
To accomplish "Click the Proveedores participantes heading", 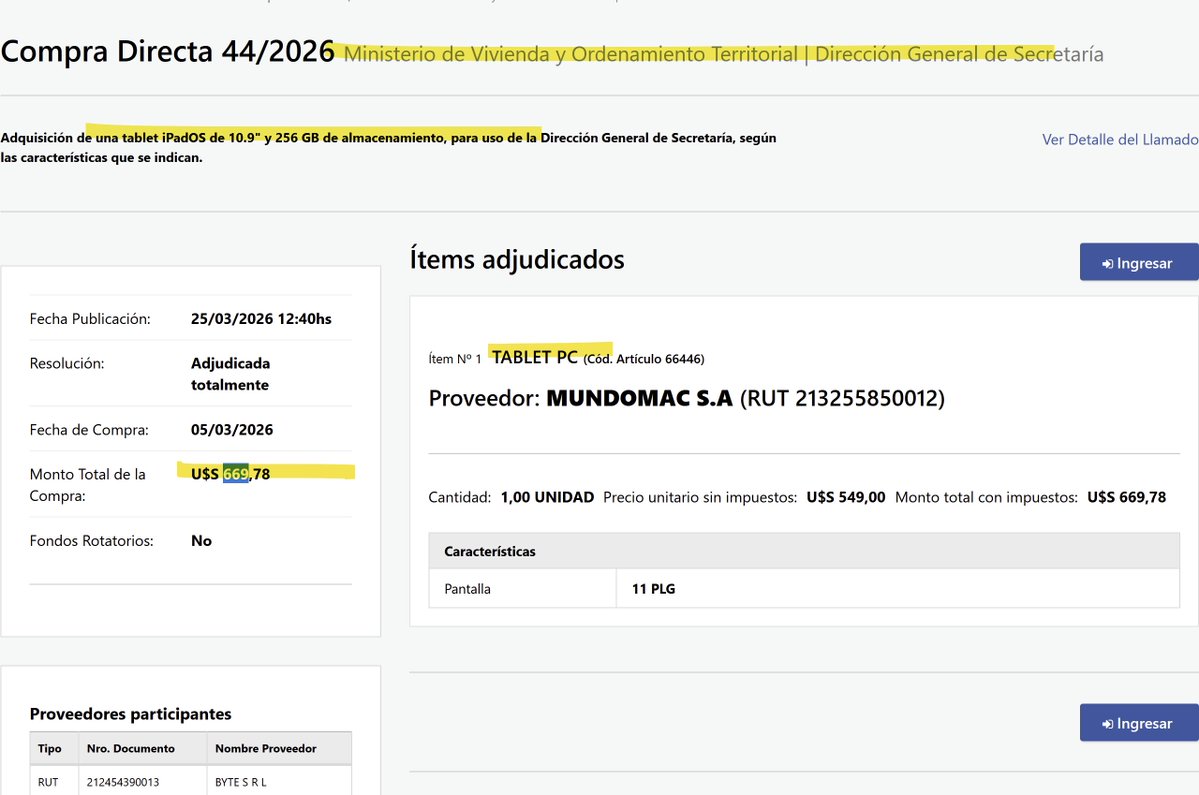I will pos(131,714).
